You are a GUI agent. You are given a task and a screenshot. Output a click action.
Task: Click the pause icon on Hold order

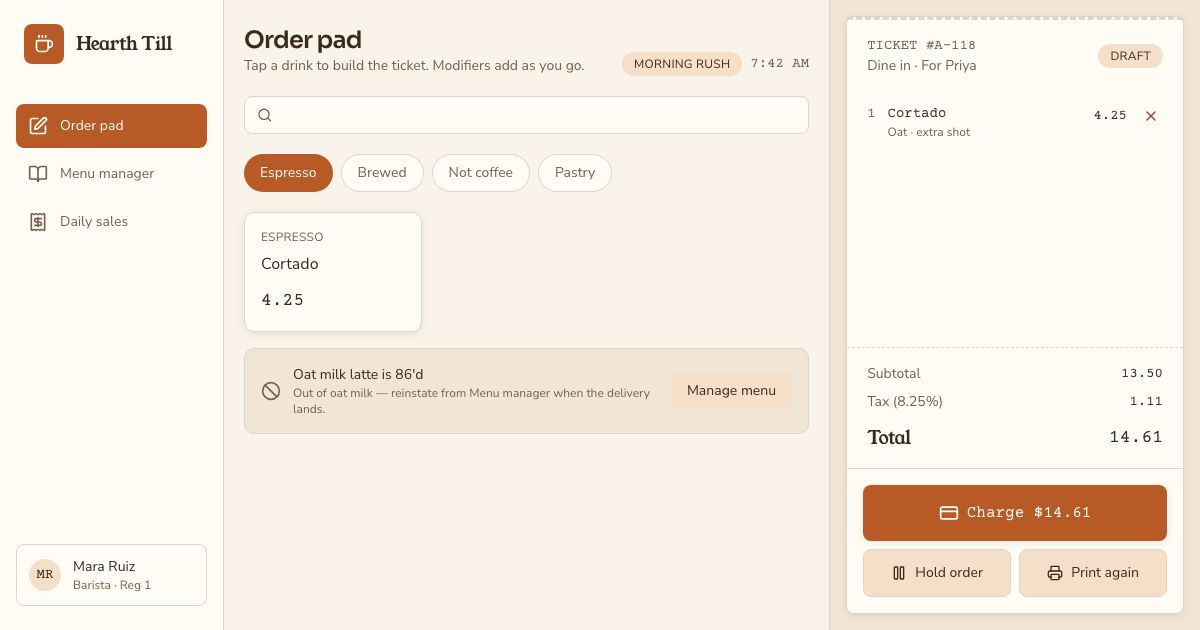point(899,573)
